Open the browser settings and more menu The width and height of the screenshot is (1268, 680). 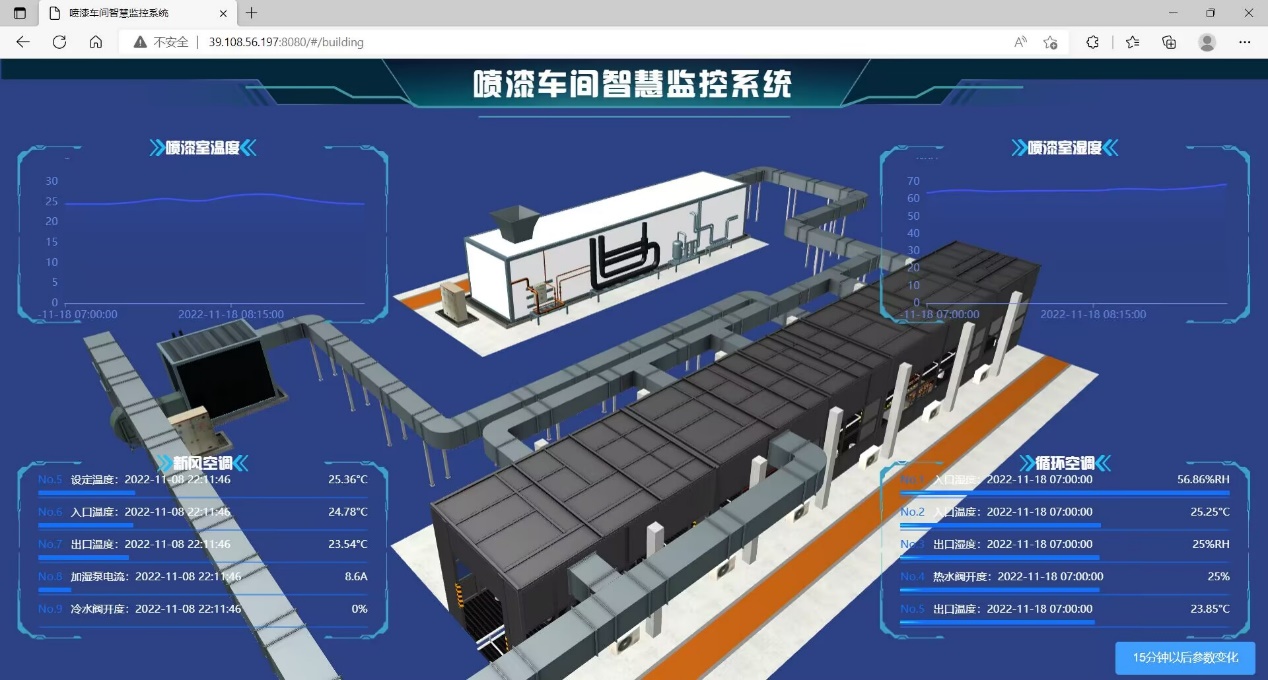[x=1245, y=42]
